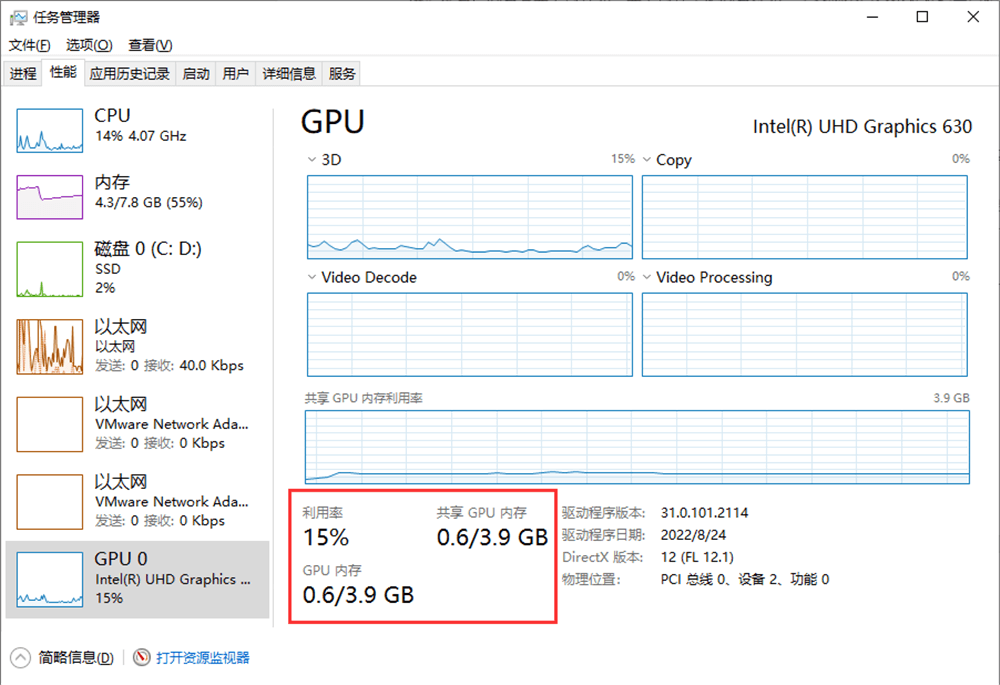This screenshot has width=1000, height=685.
Task: Expand the Video Decode engine dropdown
Action: (x=311, y=277)
